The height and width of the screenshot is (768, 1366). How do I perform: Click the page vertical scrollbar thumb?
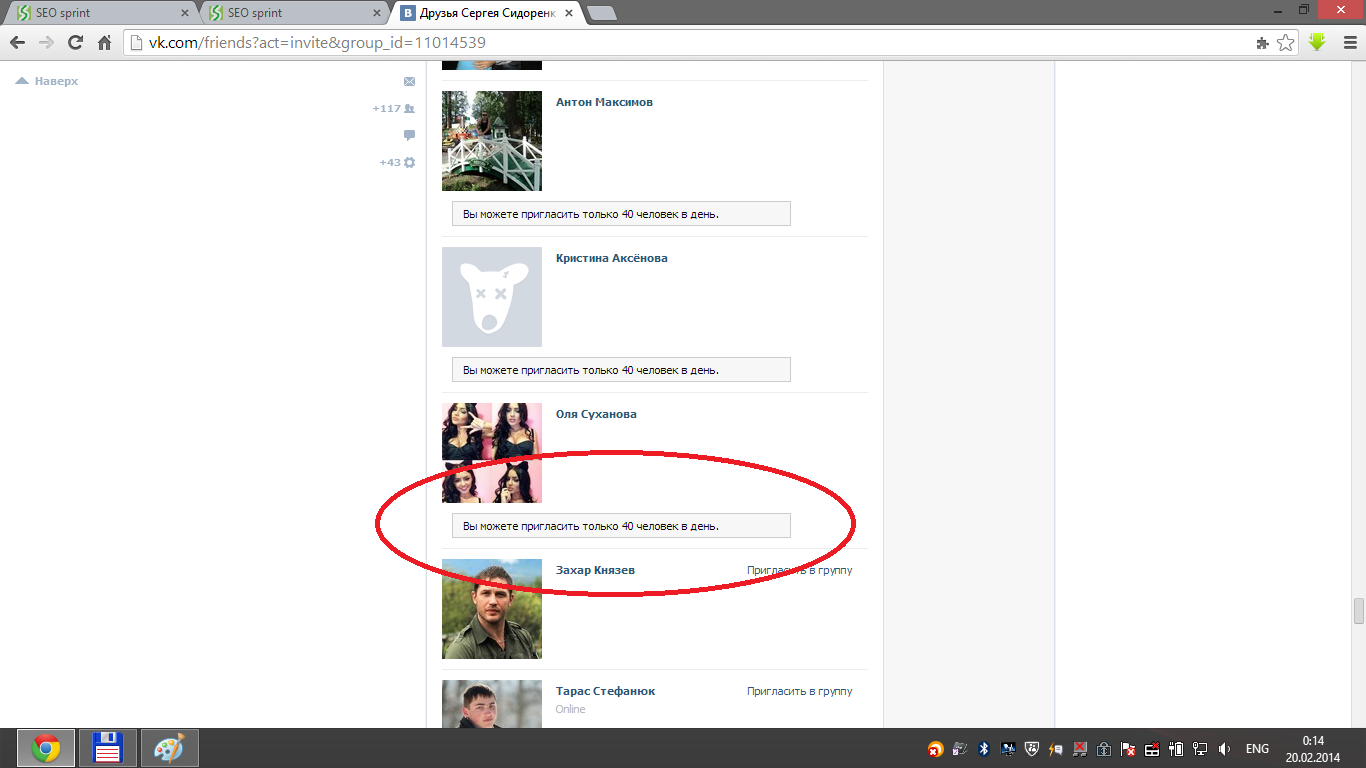(x=1358, y=611)
